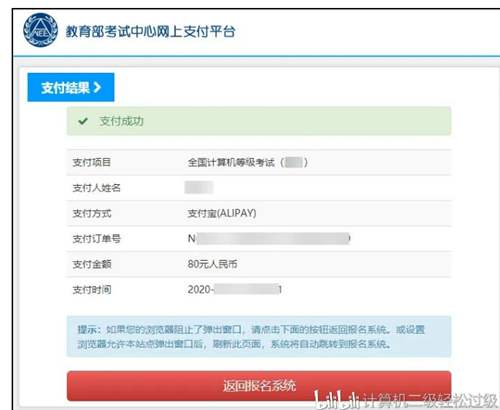Click the 教育部考试中心网上支付平台 header title
Image resolution: width=500 pixels, height=410 pixels.
pyautogui.click(x=151, y=31)
